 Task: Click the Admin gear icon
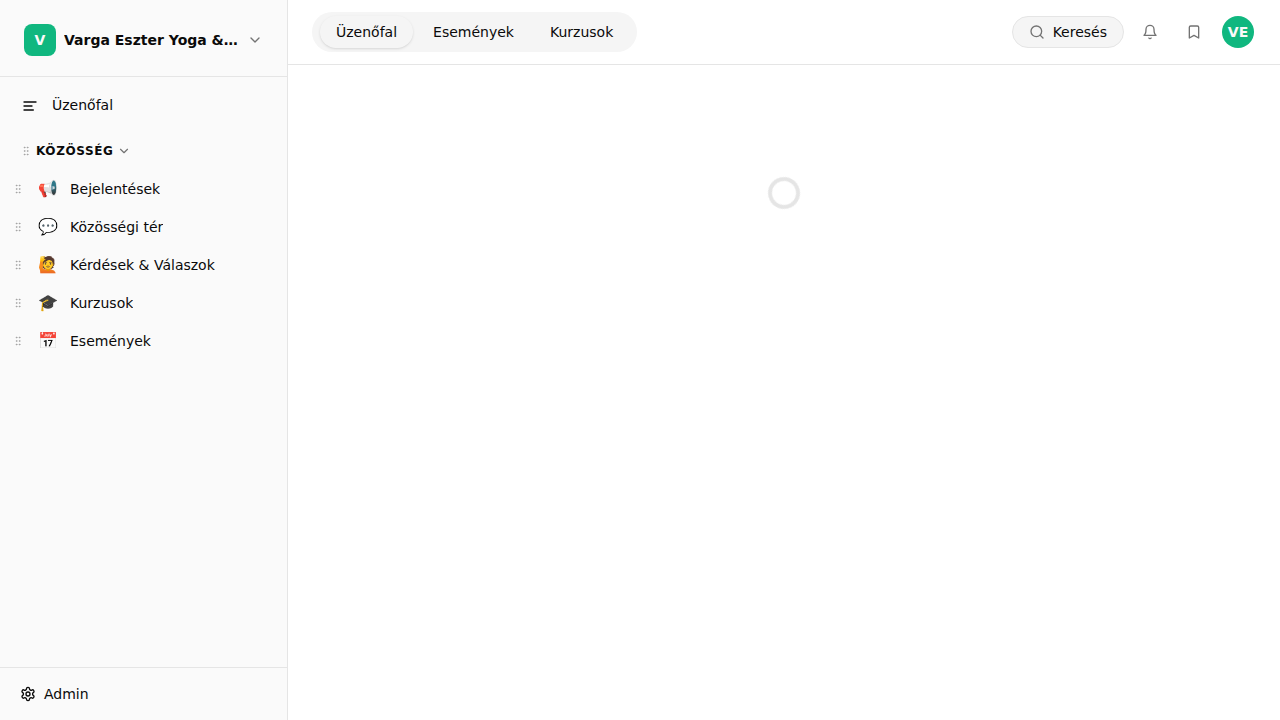coord(28,694)
